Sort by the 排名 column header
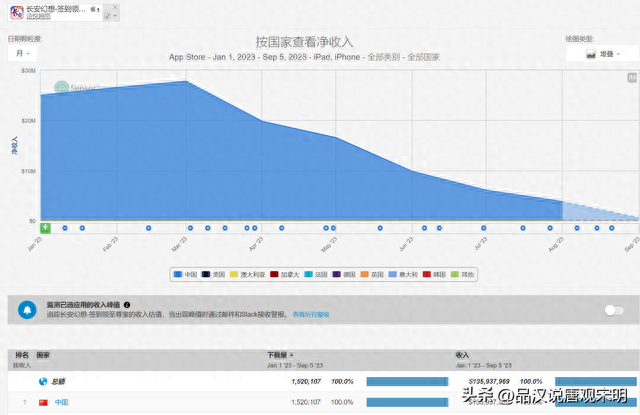This screenshot has height=415, width=640. coord(22,355)
